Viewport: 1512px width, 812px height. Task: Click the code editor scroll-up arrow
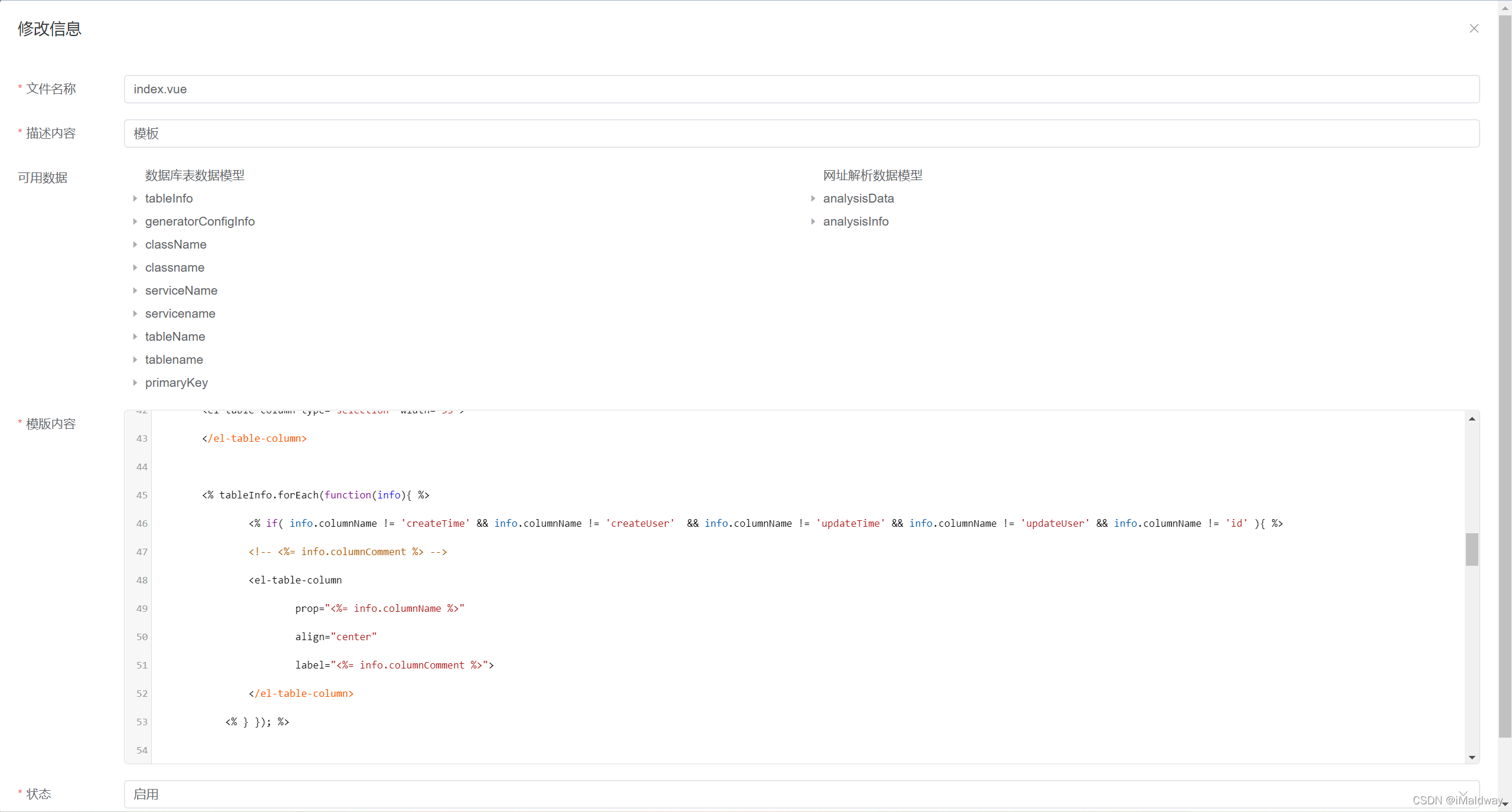click(1472, 419)
